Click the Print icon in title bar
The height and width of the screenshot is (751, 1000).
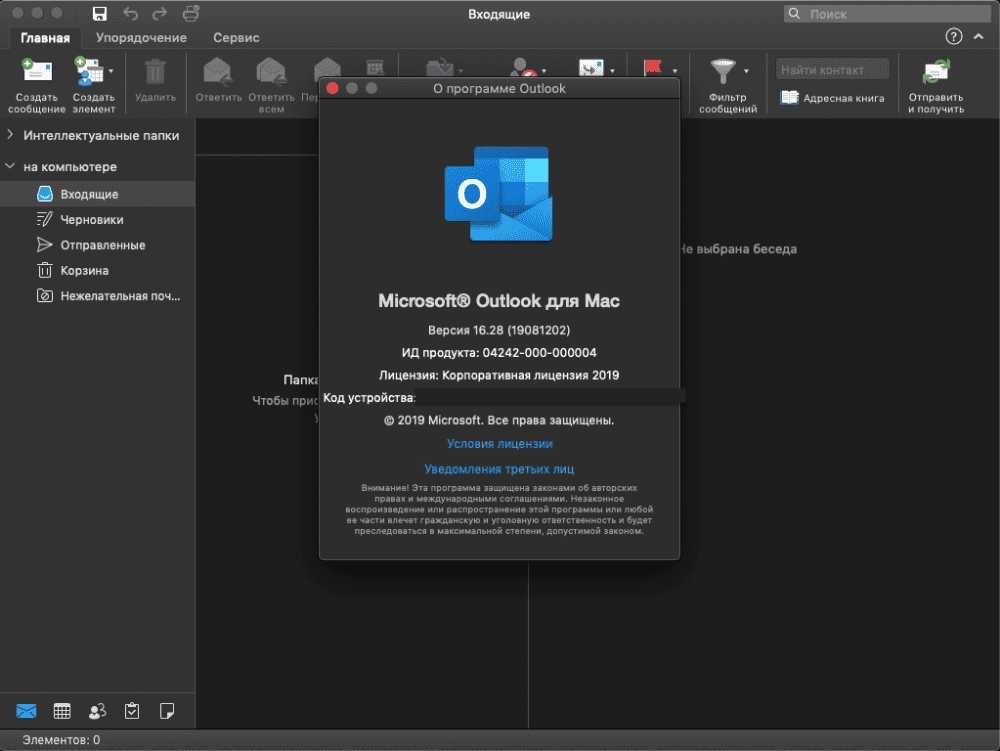click(x=191, y=13)
